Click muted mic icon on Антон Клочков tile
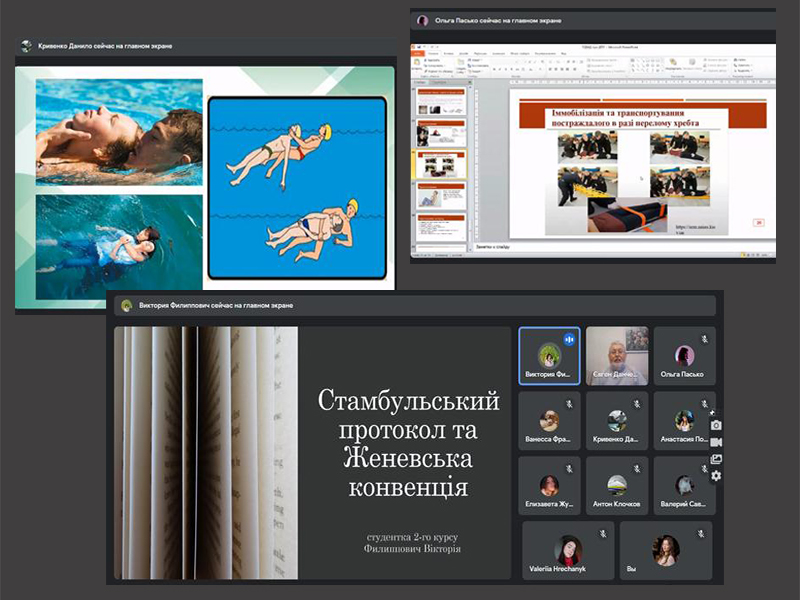The height and width of the screenshot is (600, 800). point(637,469)
